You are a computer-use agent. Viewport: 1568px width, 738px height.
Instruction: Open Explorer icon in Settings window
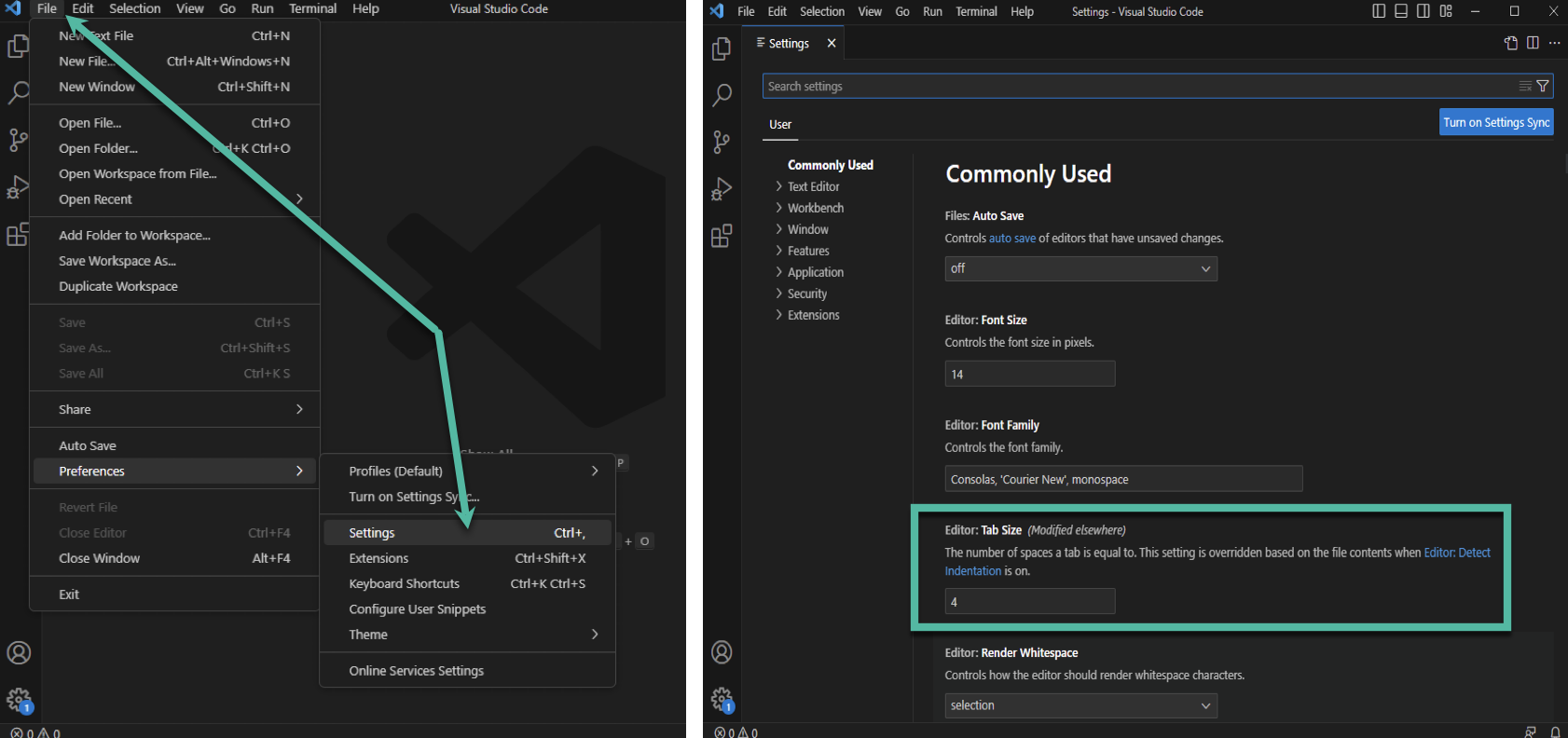(x=722, y=48)
